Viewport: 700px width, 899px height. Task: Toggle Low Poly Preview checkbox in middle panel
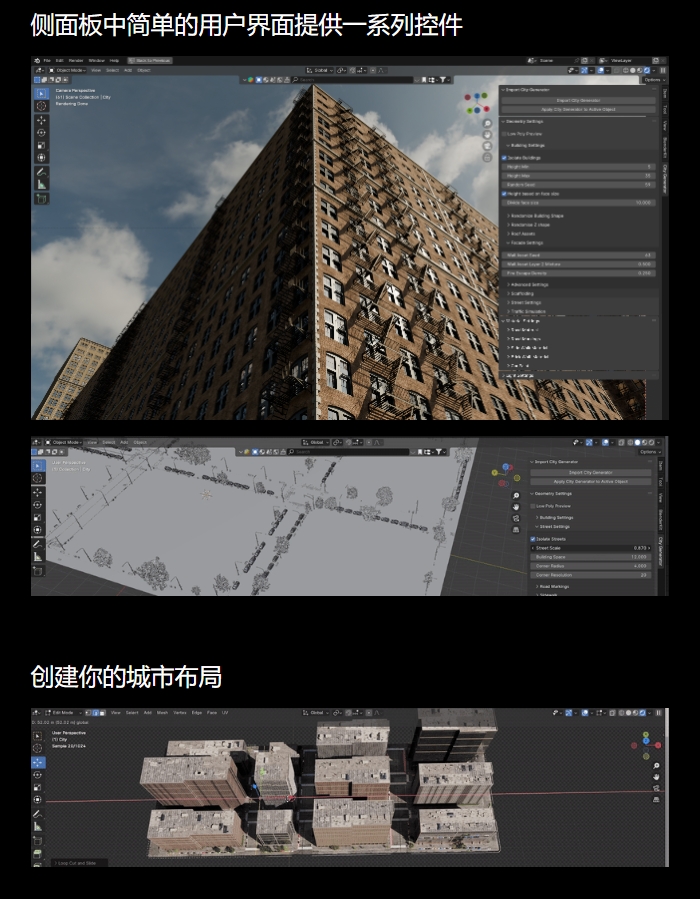(533, 506)
